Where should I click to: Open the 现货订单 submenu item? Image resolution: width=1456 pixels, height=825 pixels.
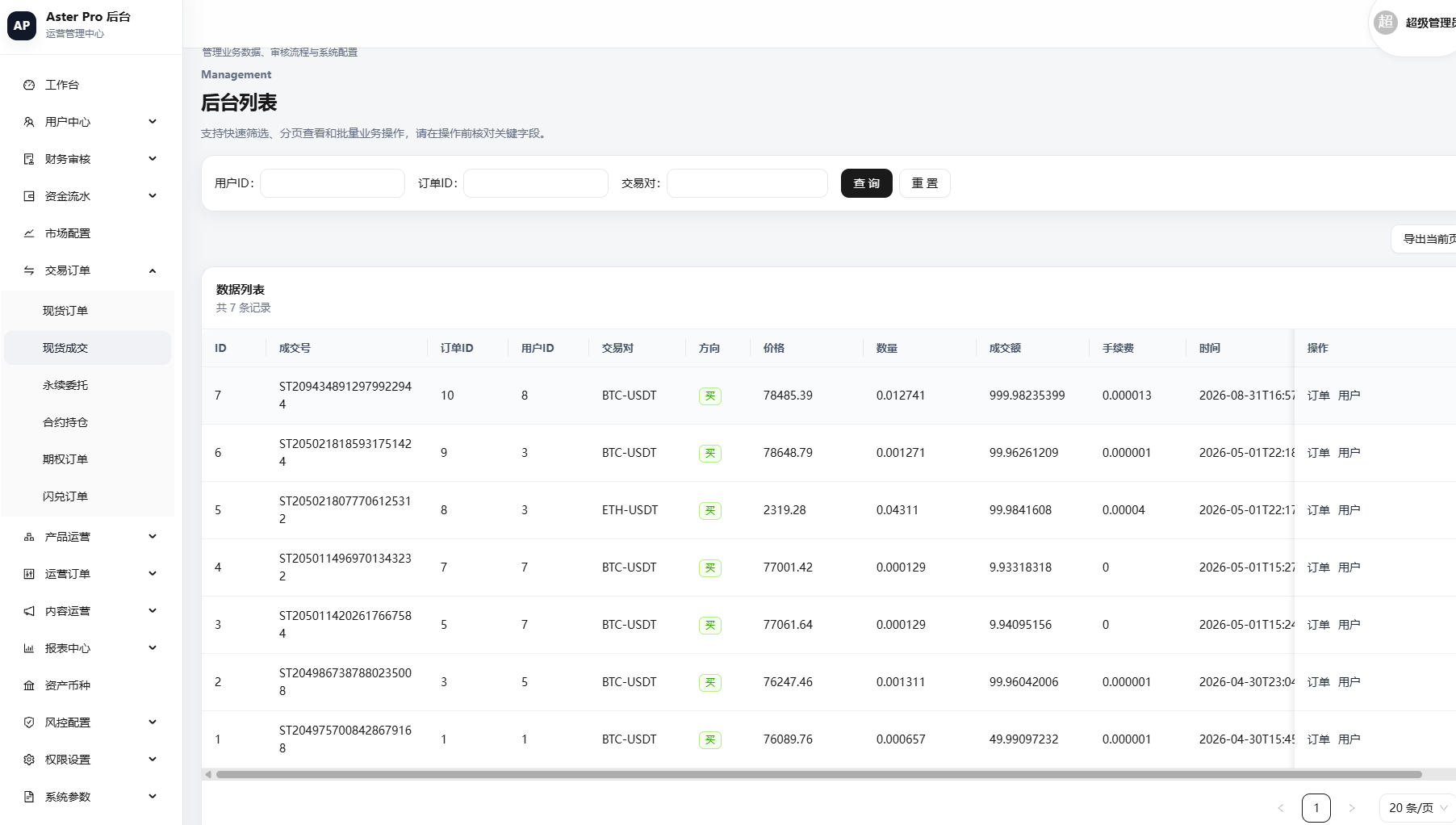click(x=87, y=311)
